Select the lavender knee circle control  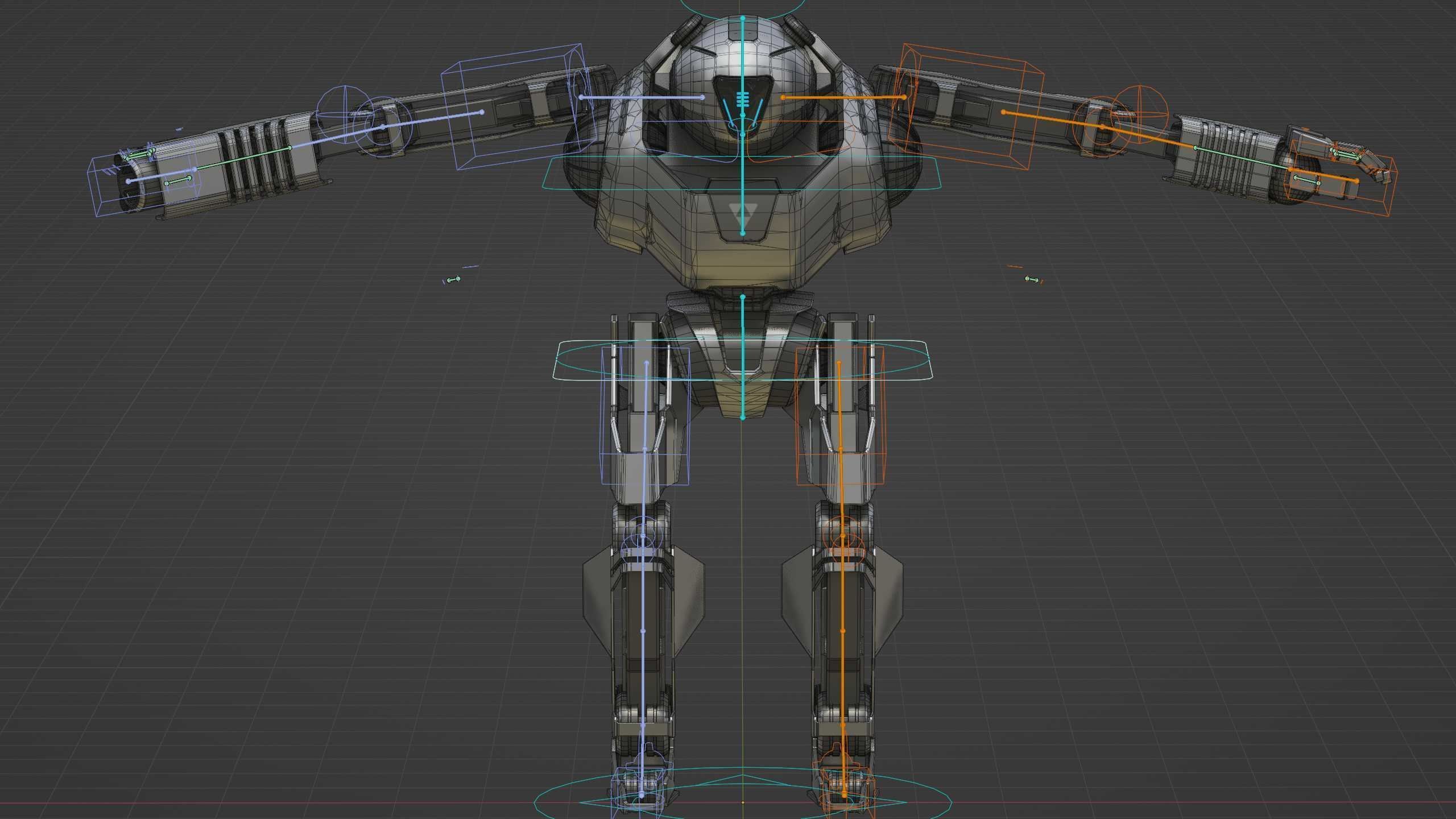[x=643, y=537]
